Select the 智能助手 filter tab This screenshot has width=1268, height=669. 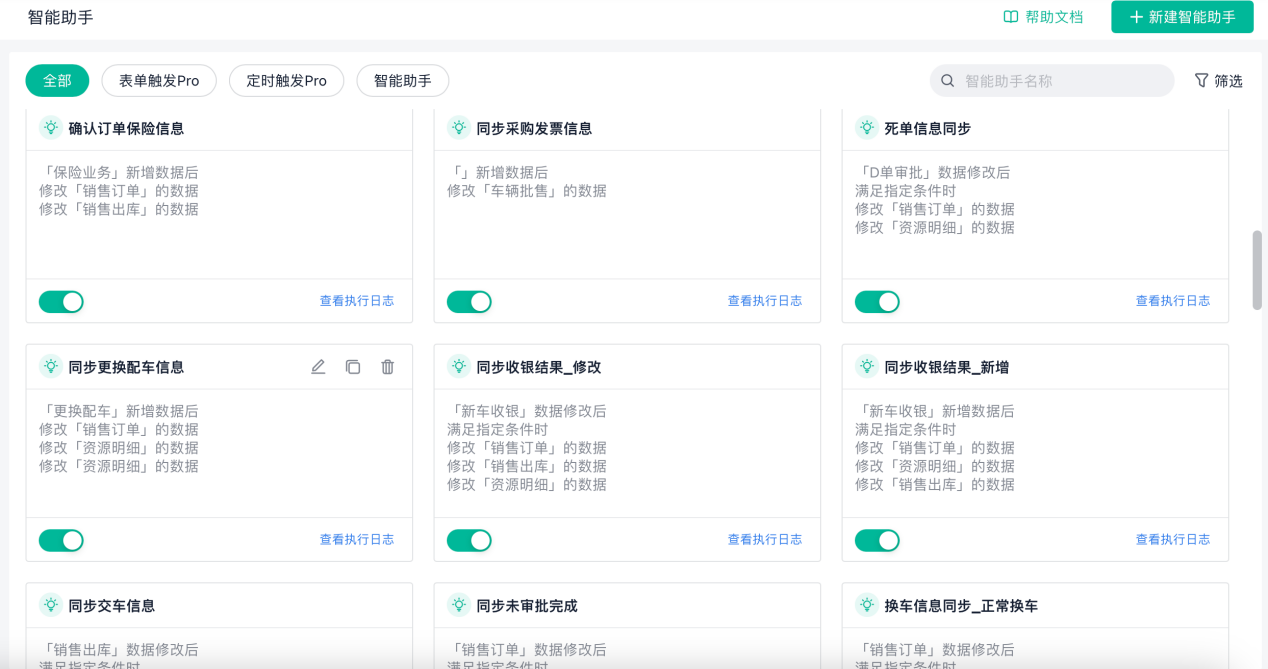[402, 81]
